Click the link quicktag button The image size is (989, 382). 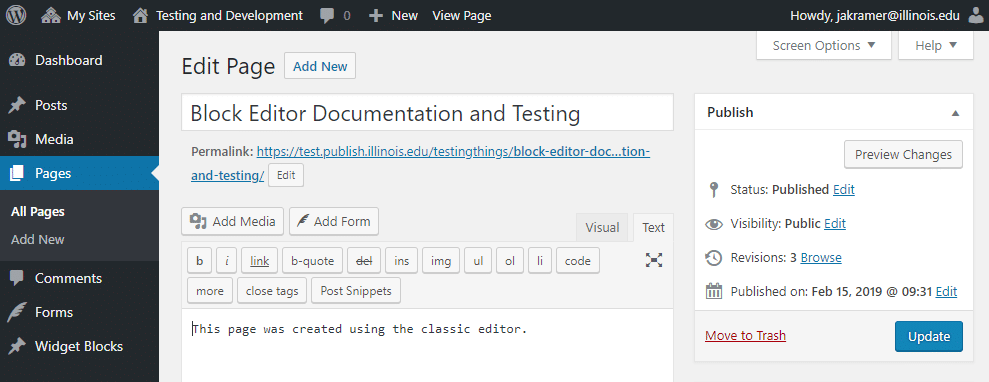tap(259, 260)
